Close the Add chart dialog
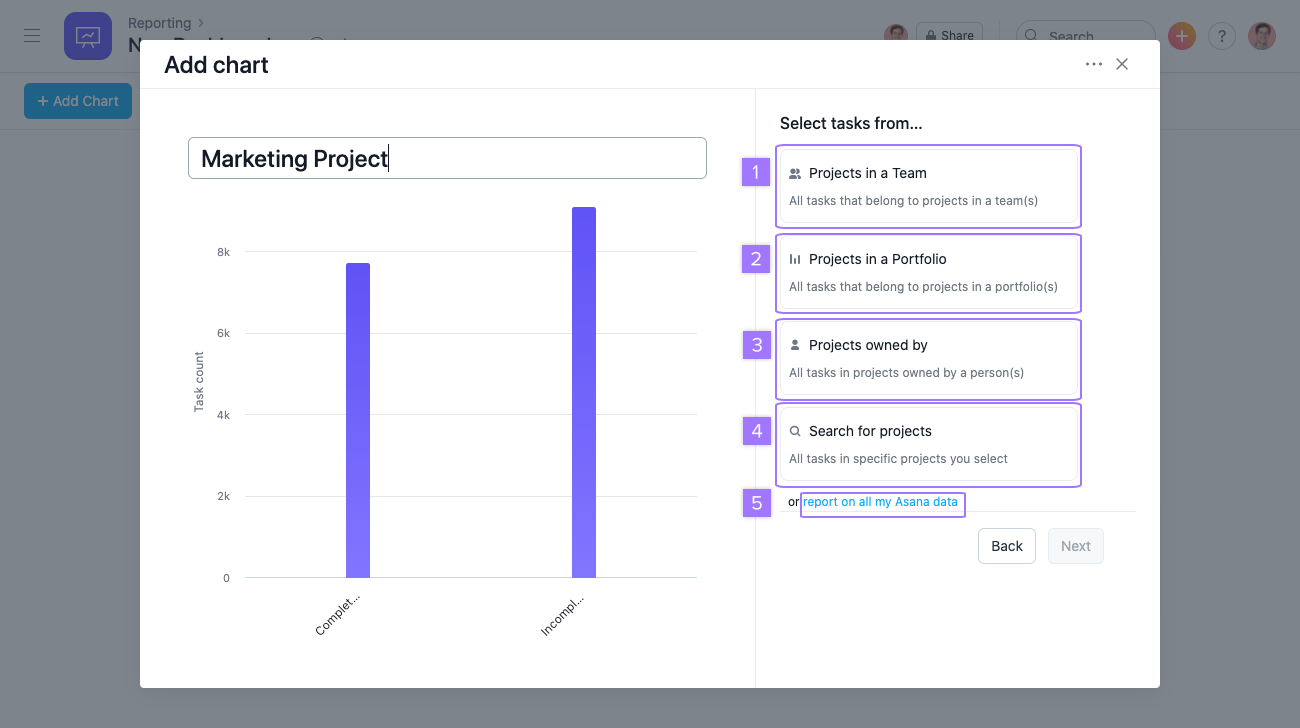The height and width of the screenshot is (728, 1300). coord(1122,63)
